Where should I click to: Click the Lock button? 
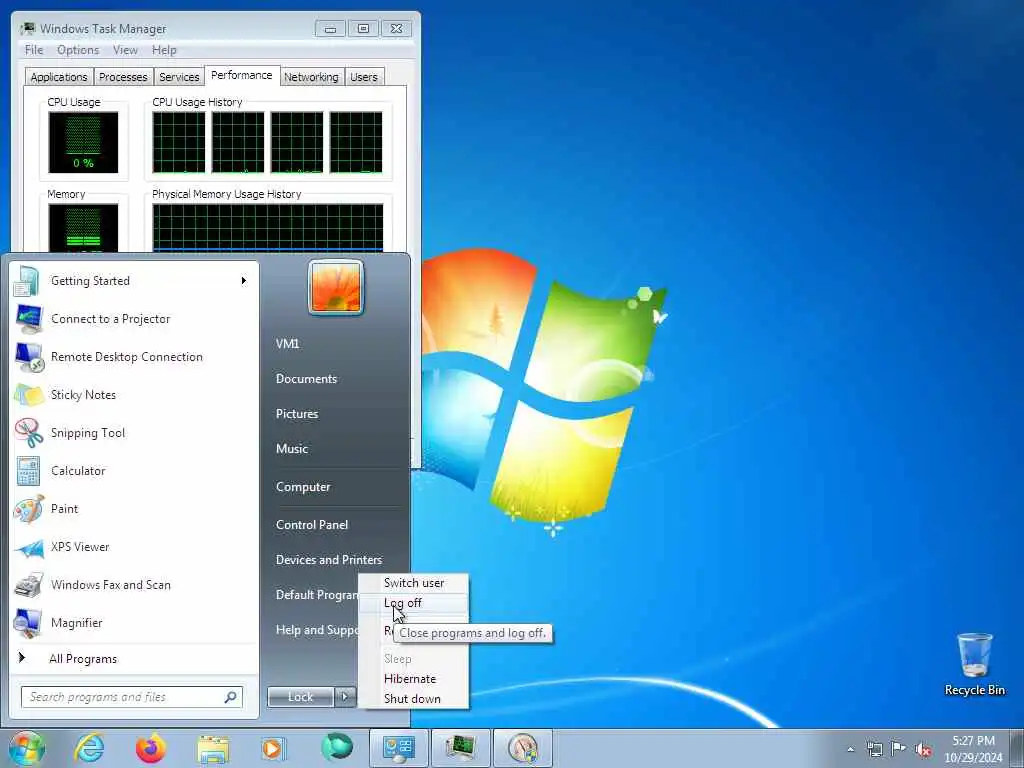[x=300, y=697]
